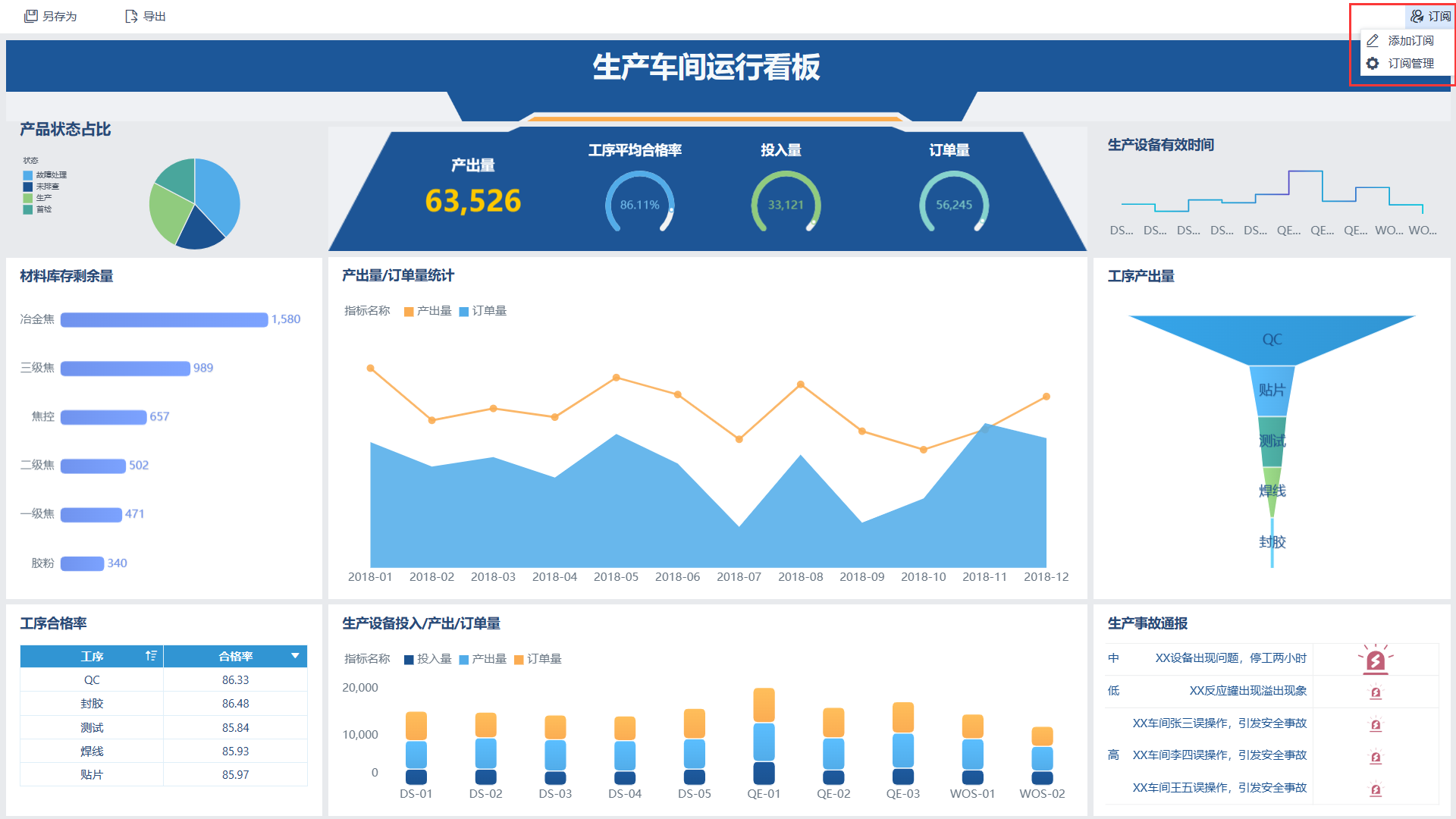This screenshot has width=1456, height=819.
Task: Select 添加订阅 menu item
Action: 1410,40
